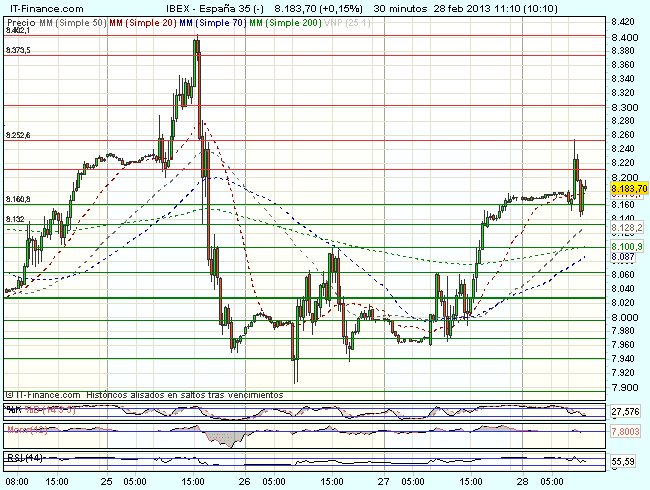Click the 8.132 support level label
The width and height of the screenshot is (650, 490).
pos(15,219)
